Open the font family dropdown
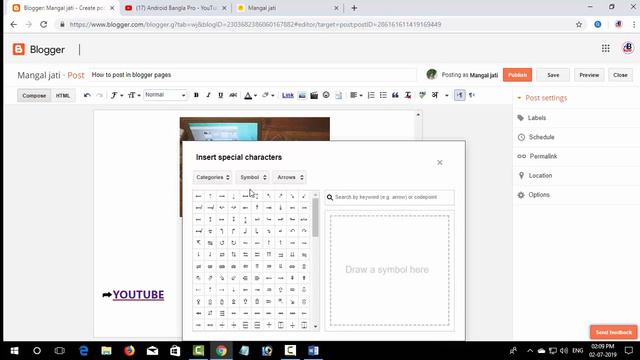This screenshot has width=640, height=360. pos(117,95)
